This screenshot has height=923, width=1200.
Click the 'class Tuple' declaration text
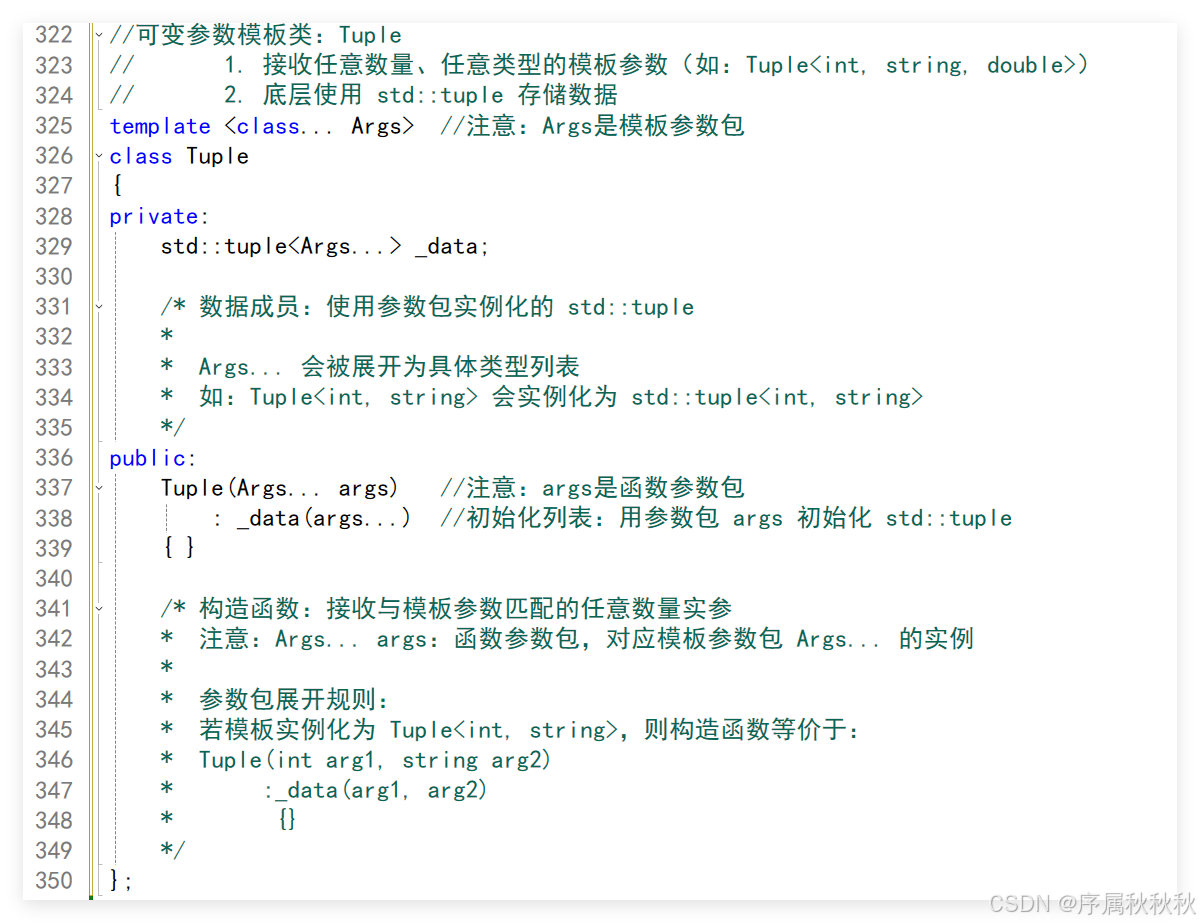tap(179, 157)
